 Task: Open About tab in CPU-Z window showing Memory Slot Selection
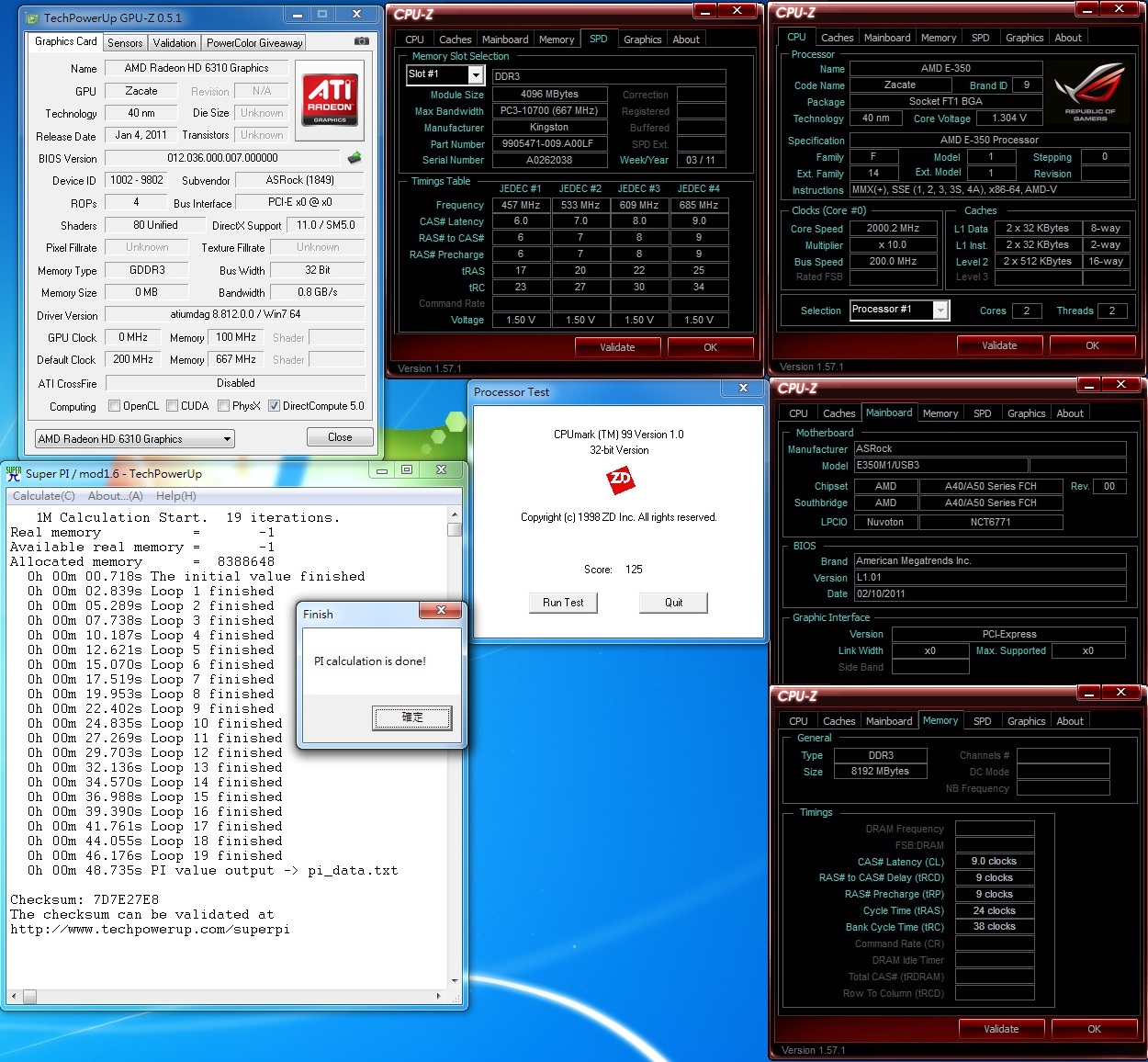(x=686, y=40)
